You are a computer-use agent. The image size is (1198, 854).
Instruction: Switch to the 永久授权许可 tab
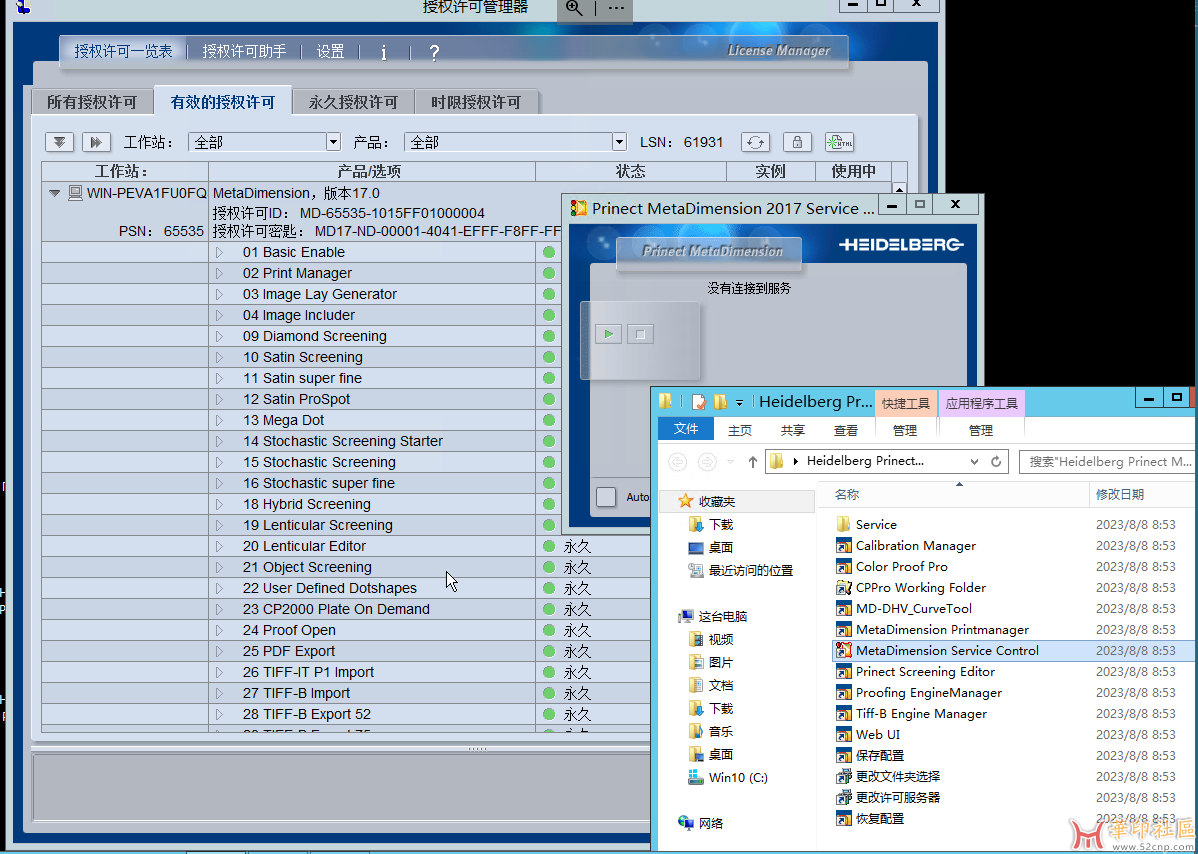tap(353, 102)
